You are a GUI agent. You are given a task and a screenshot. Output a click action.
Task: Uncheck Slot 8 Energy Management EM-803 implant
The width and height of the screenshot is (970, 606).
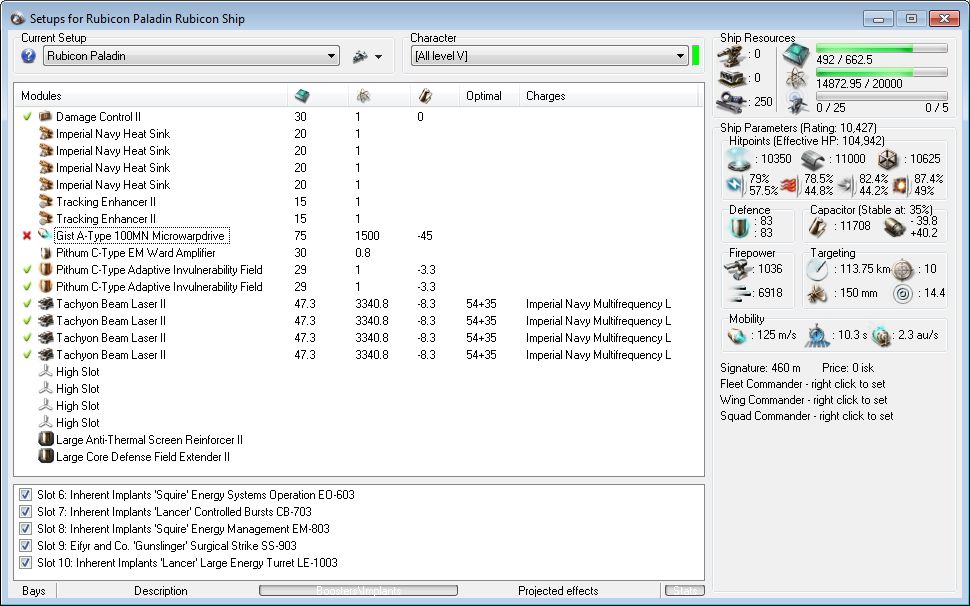pos(25,529)
